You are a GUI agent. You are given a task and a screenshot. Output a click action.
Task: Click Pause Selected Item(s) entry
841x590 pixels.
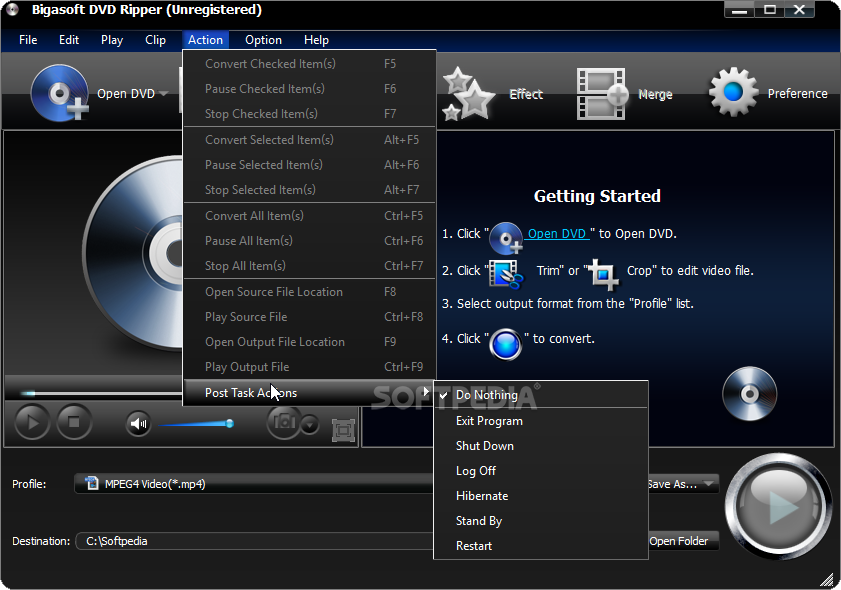[x=309, y=165]
